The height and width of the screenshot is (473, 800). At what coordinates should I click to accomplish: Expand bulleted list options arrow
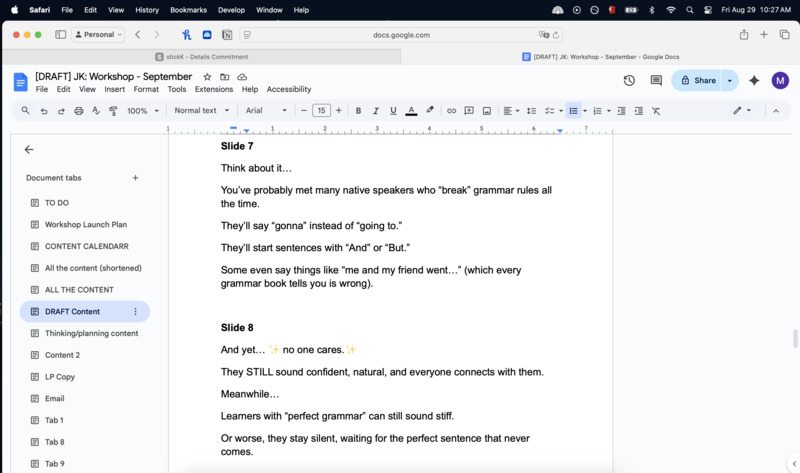(585, 111)
